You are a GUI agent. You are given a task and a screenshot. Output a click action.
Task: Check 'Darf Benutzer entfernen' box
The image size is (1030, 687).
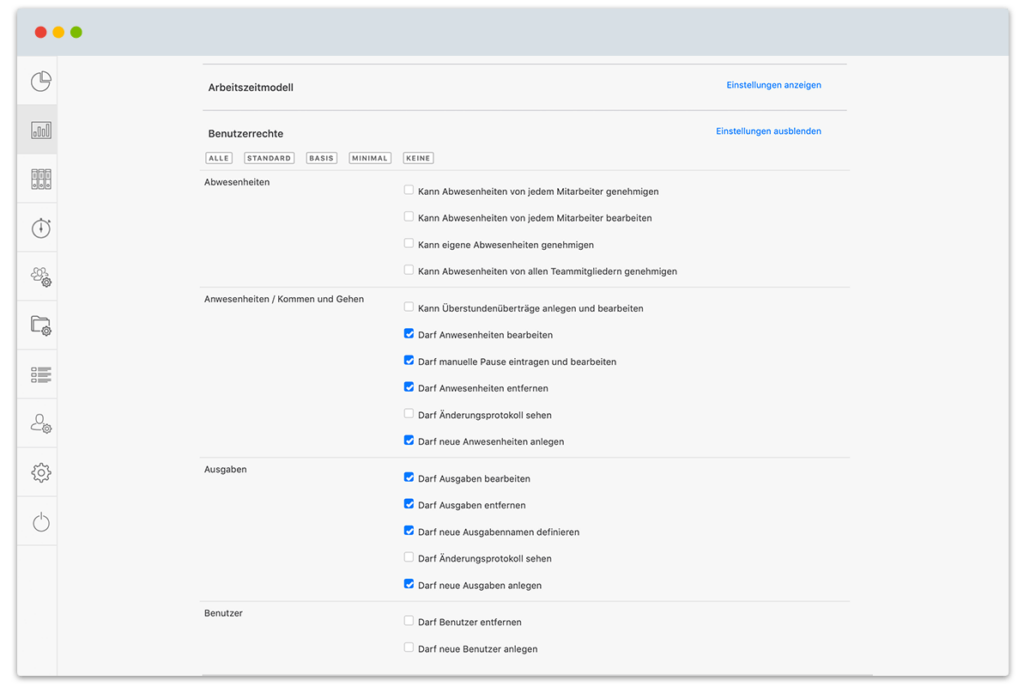(x=409, y=621)
